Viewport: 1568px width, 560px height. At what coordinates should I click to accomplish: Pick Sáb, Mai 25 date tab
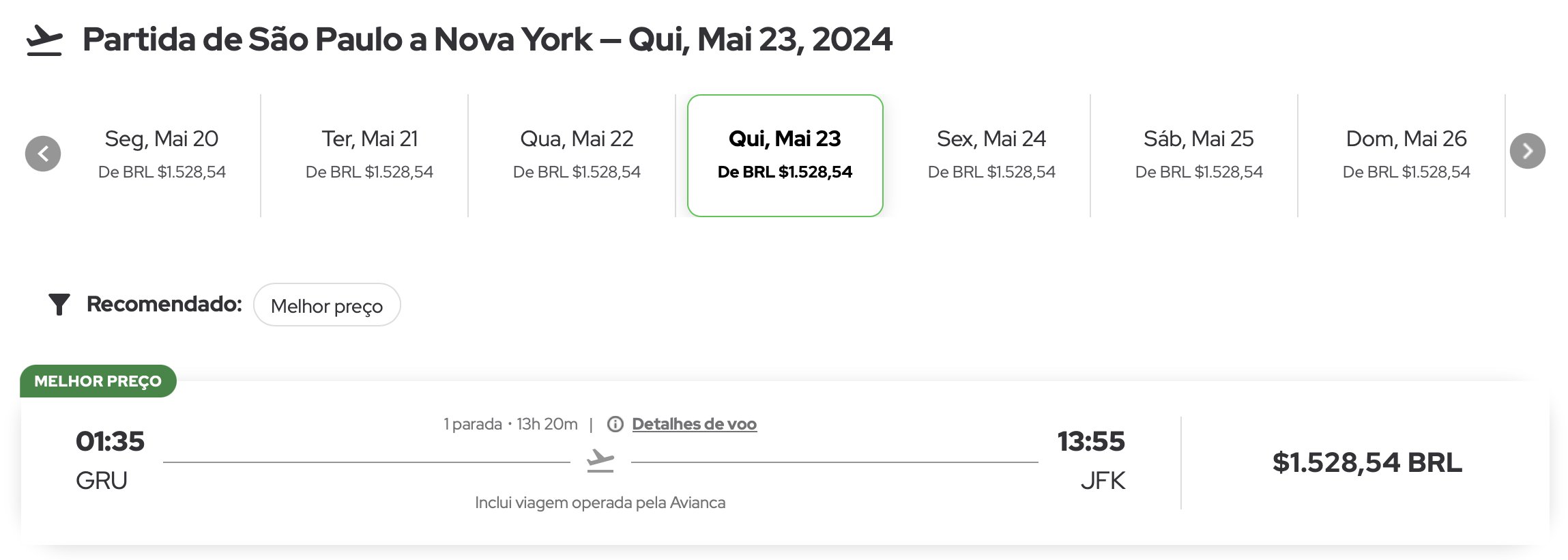1199,156
